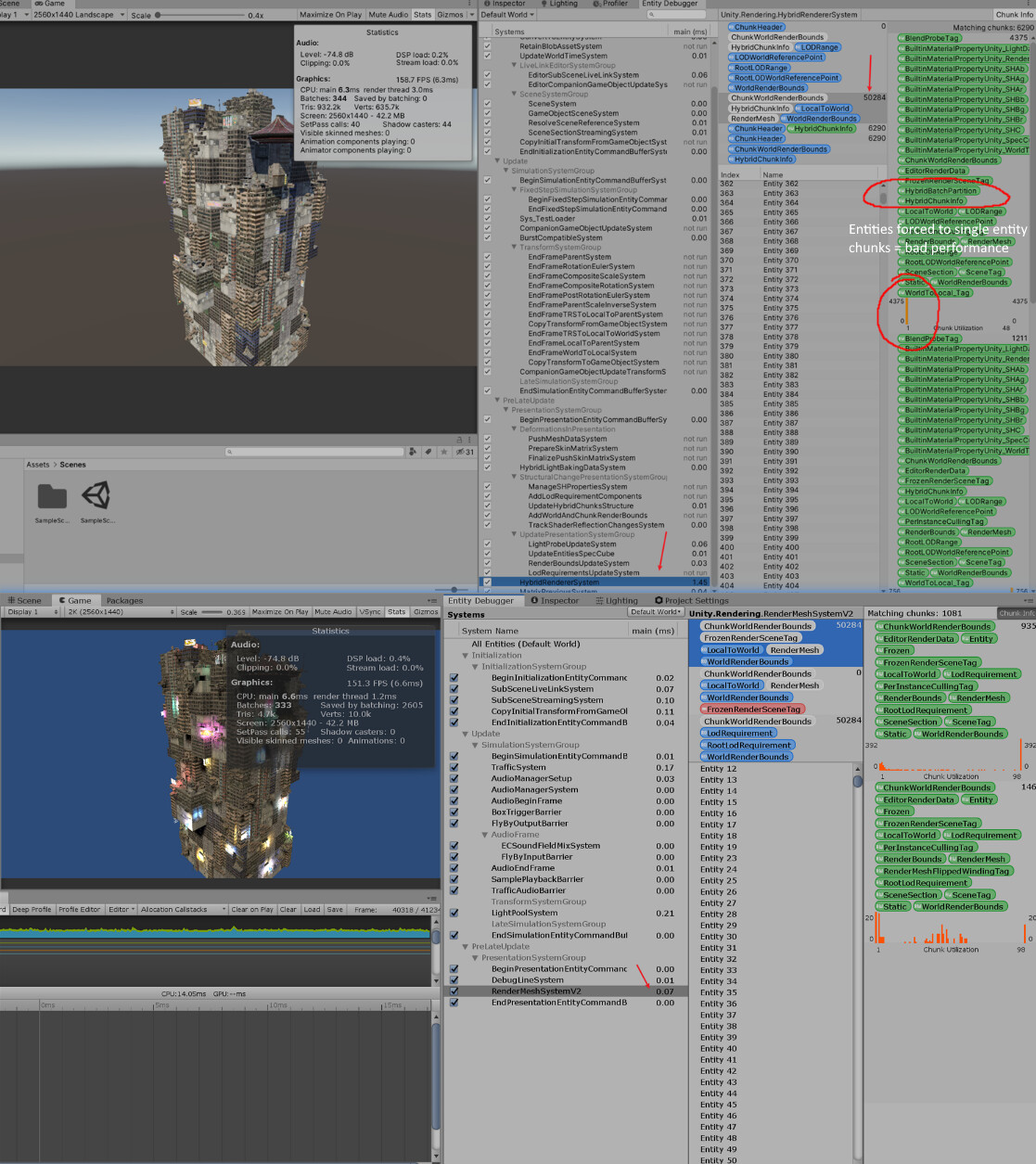This screenshot has height=1164, width=1036.
Task: Toggle the VSync button
Action: [369, 612]
